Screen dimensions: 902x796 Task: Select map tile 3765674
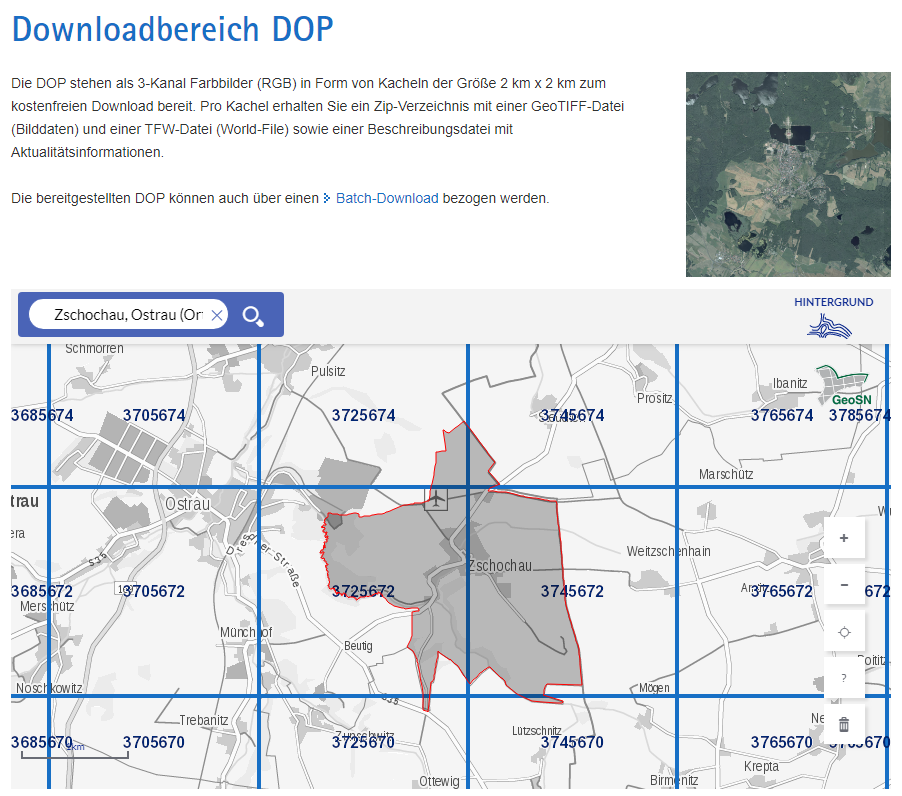coord(781,415)
